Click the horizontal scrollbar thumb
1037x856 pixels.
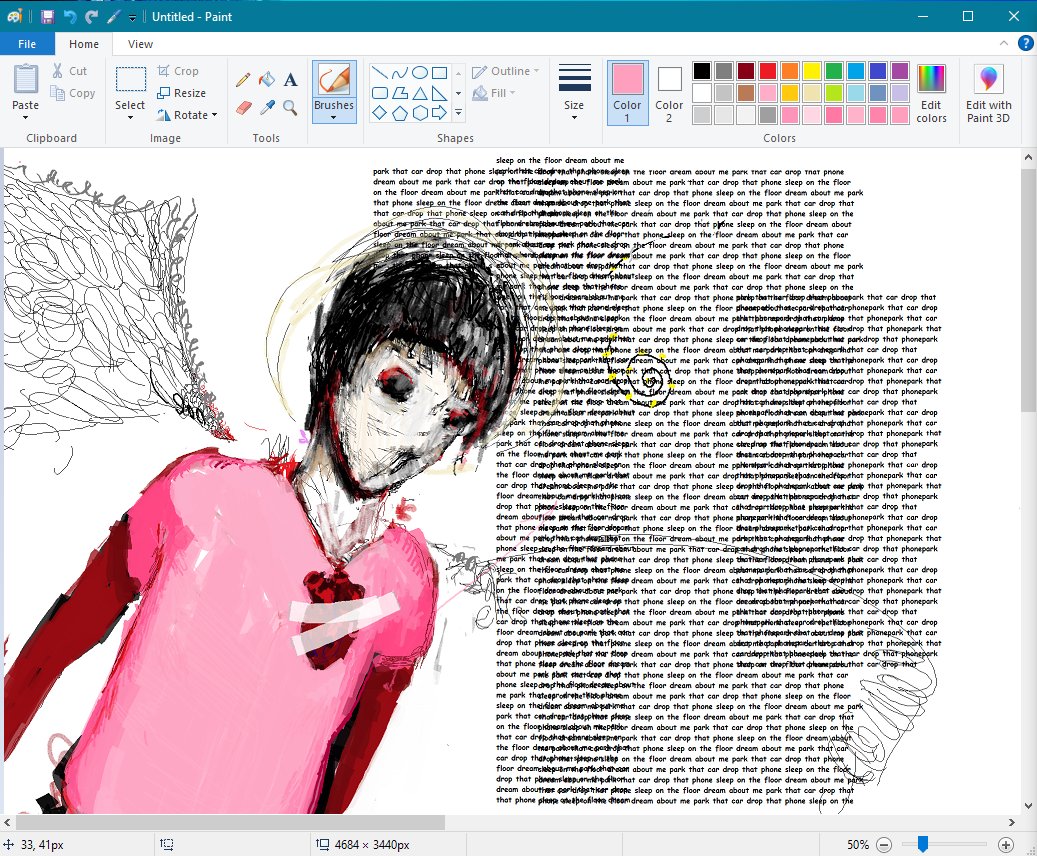[x=230, y=822]
